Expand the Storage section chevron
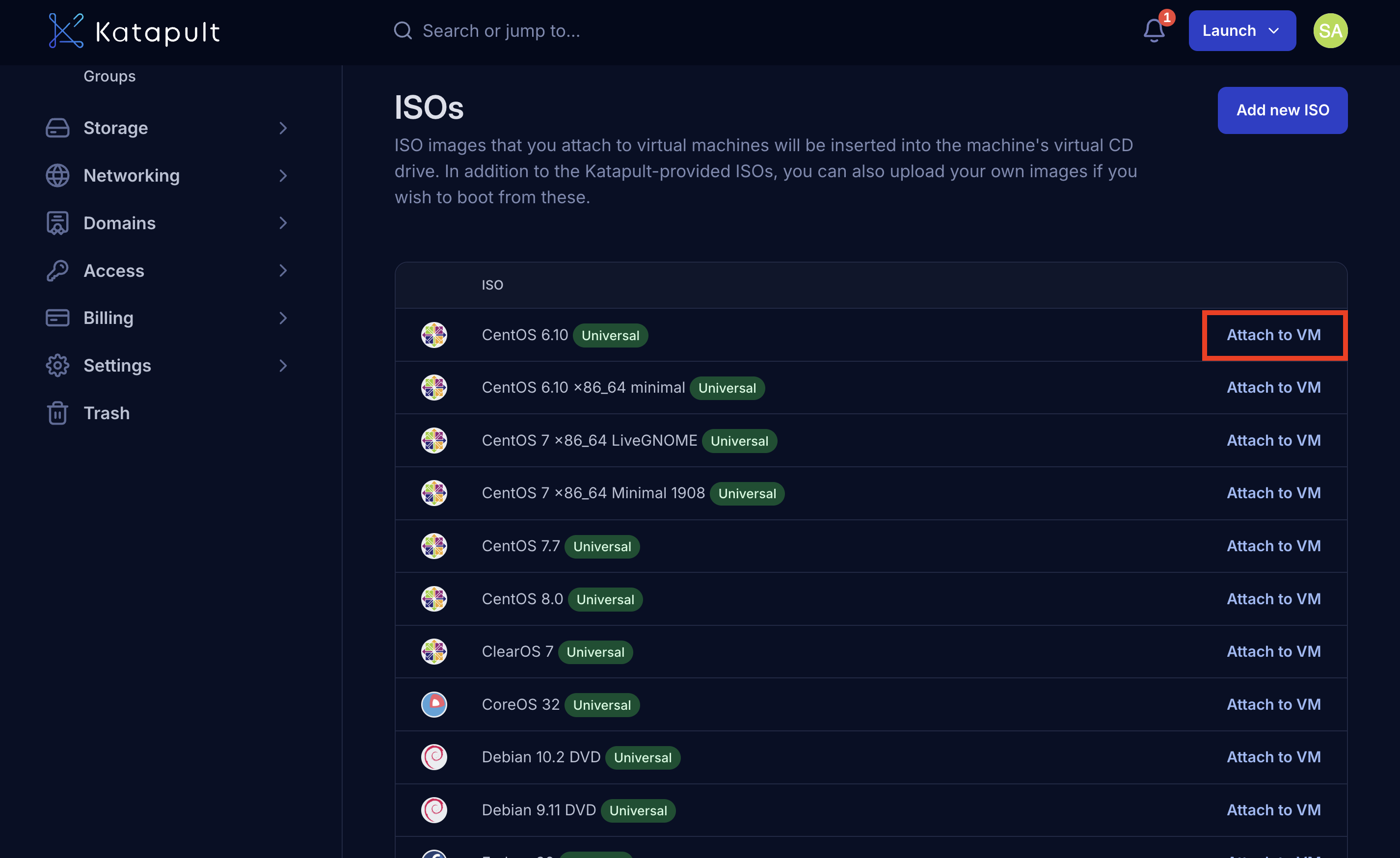1400x858 pixels. click(283, 128)
